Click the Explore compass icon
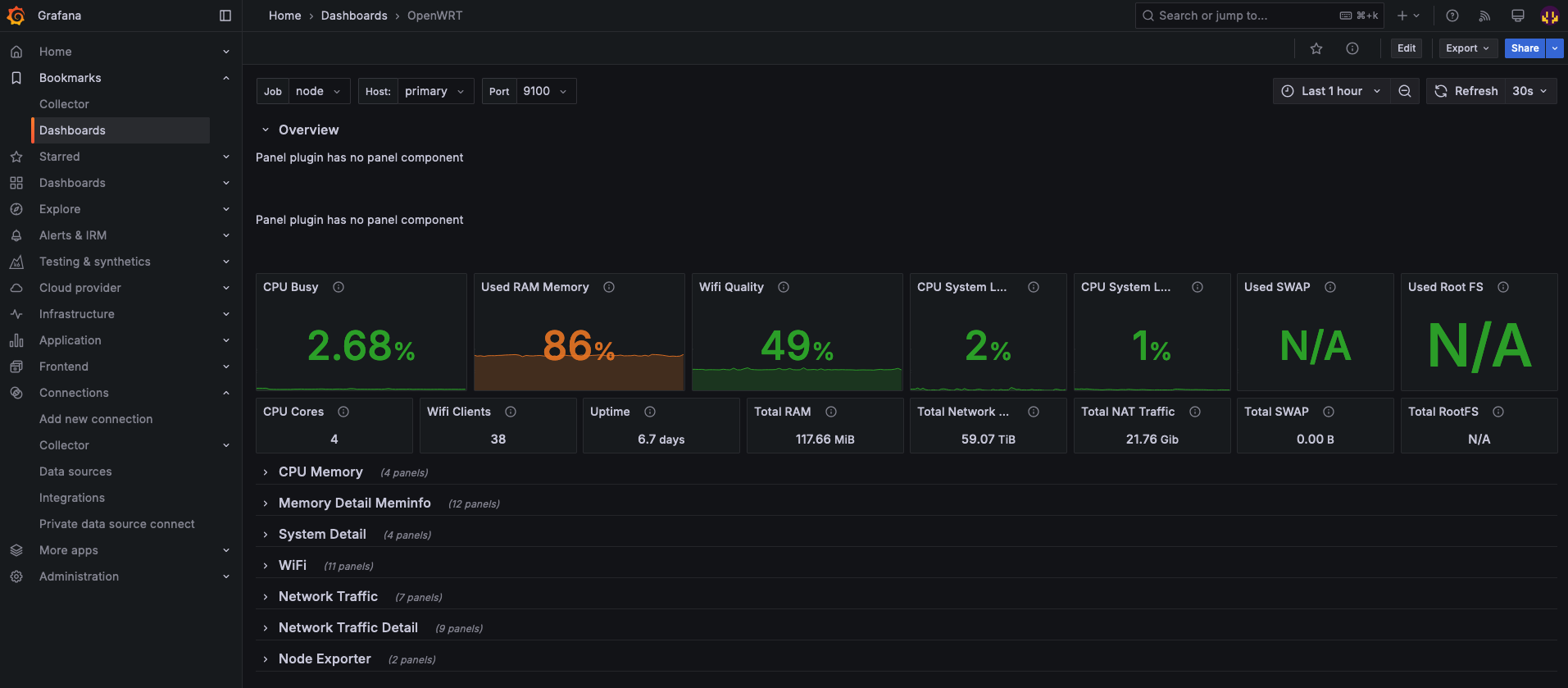Screen dimensions: 1568x688 (x=16, y=209)
